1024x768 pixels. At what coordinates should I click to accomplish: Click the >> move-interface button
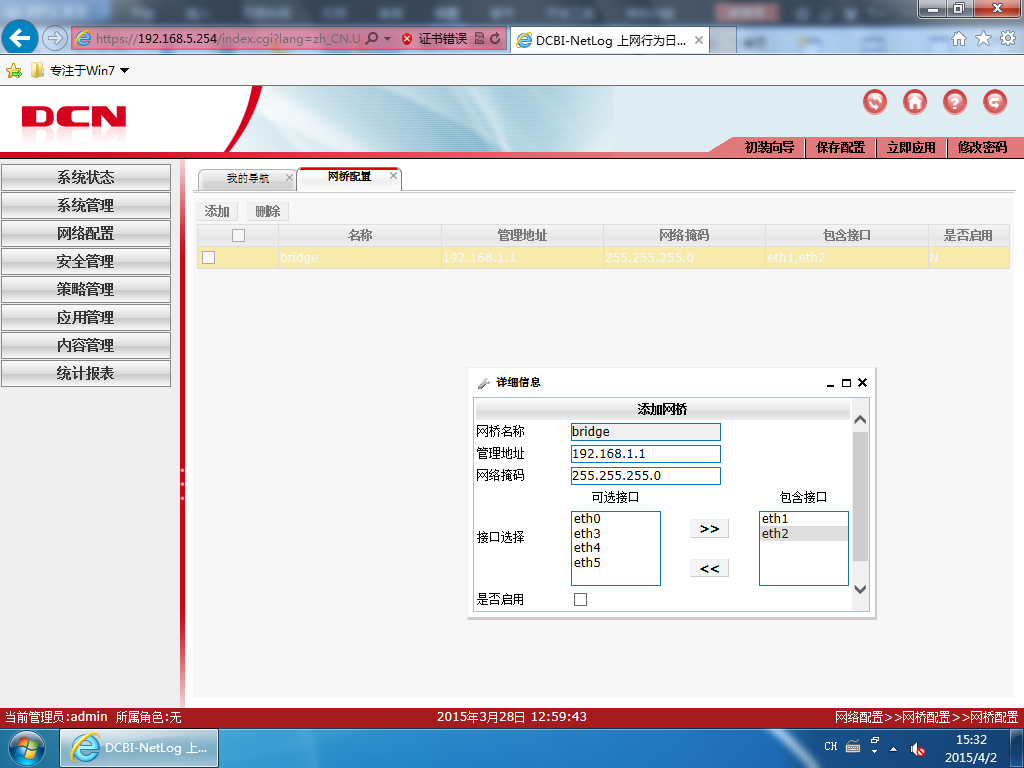709,528
